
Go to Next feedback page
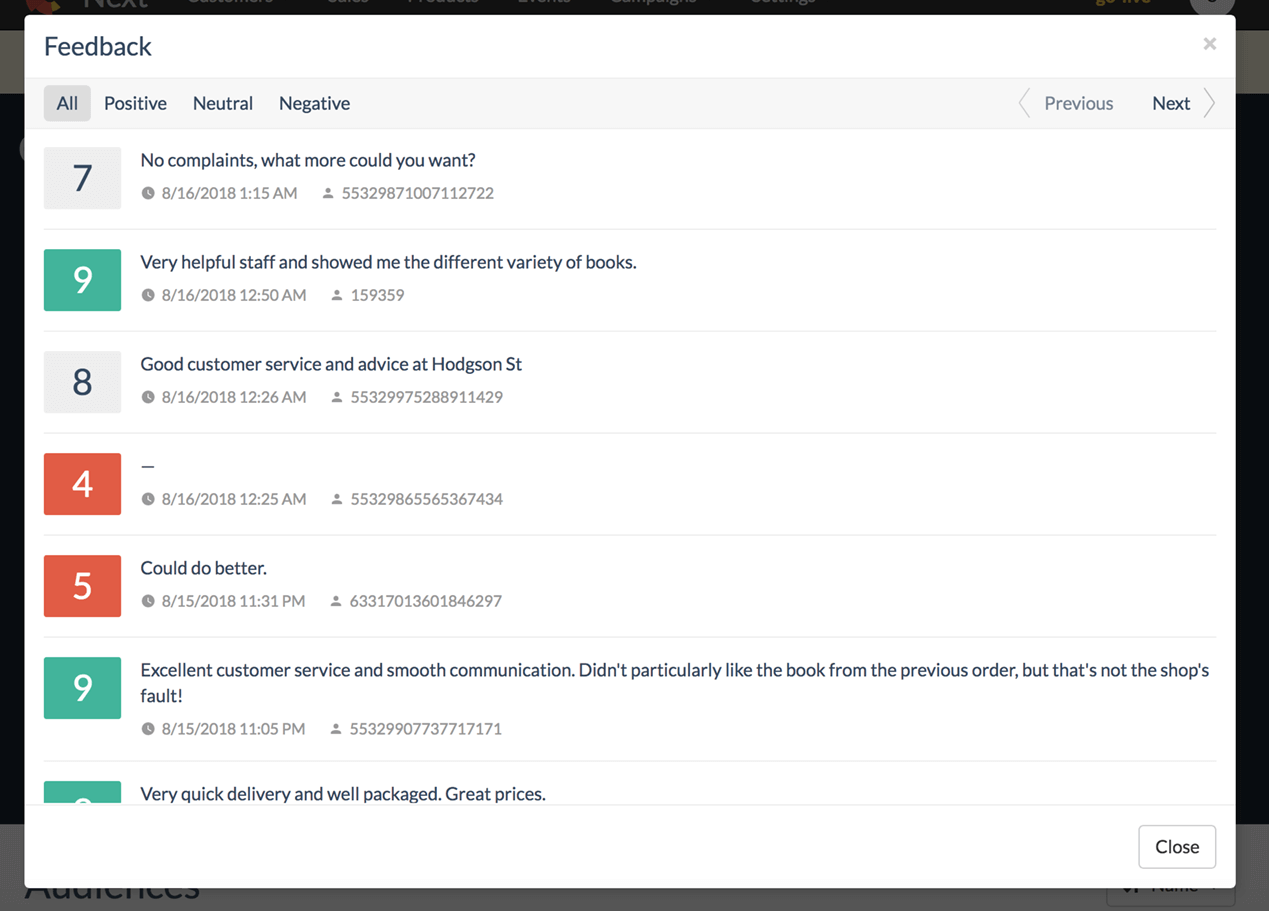click(x=1171, y=103)
